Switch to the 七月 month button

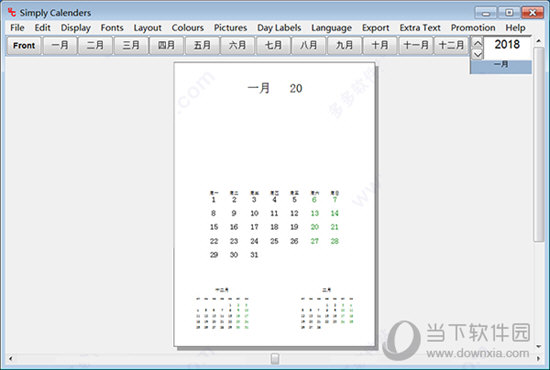click(273, 46)
